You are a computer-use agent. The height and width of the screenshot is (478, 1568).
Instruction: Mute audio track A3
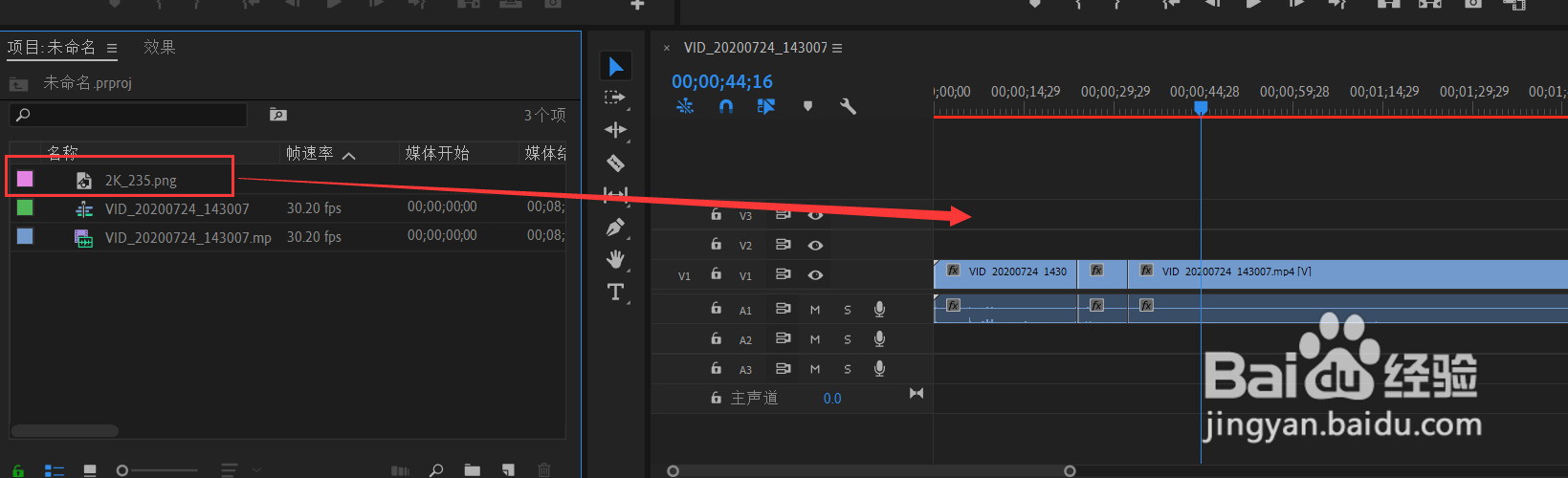pos(815,369)
